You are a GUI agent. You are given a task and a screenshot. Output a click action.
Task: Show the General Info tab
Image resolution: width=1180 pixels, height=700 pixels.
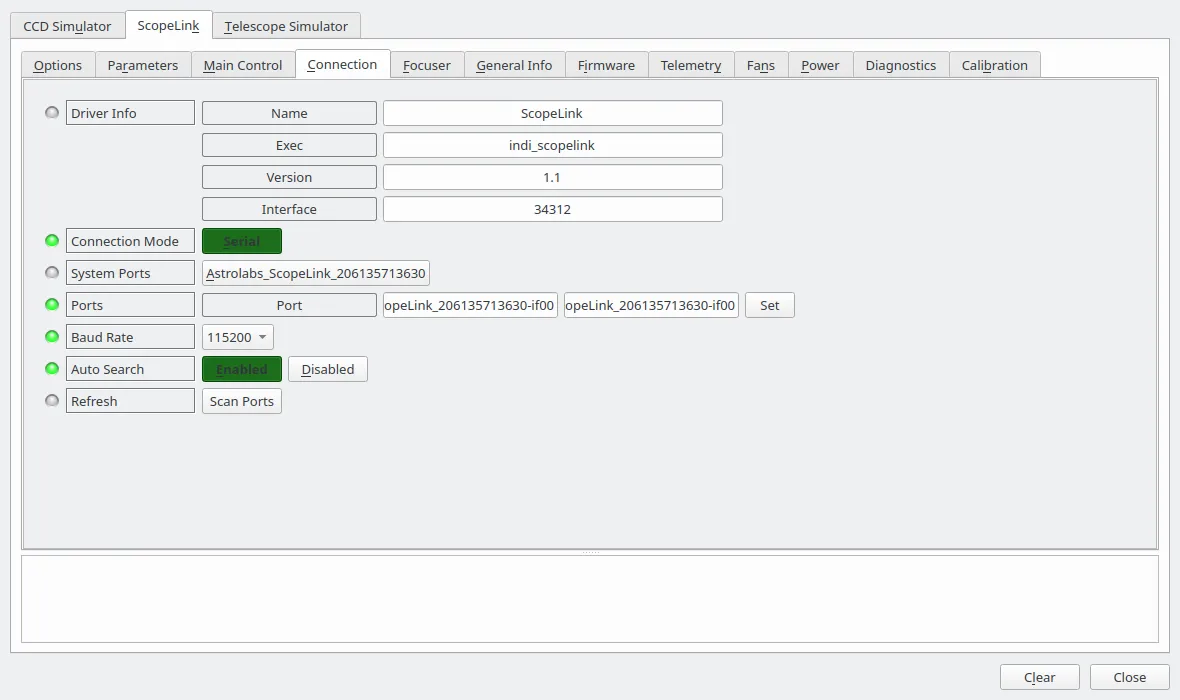coord(515,65)
